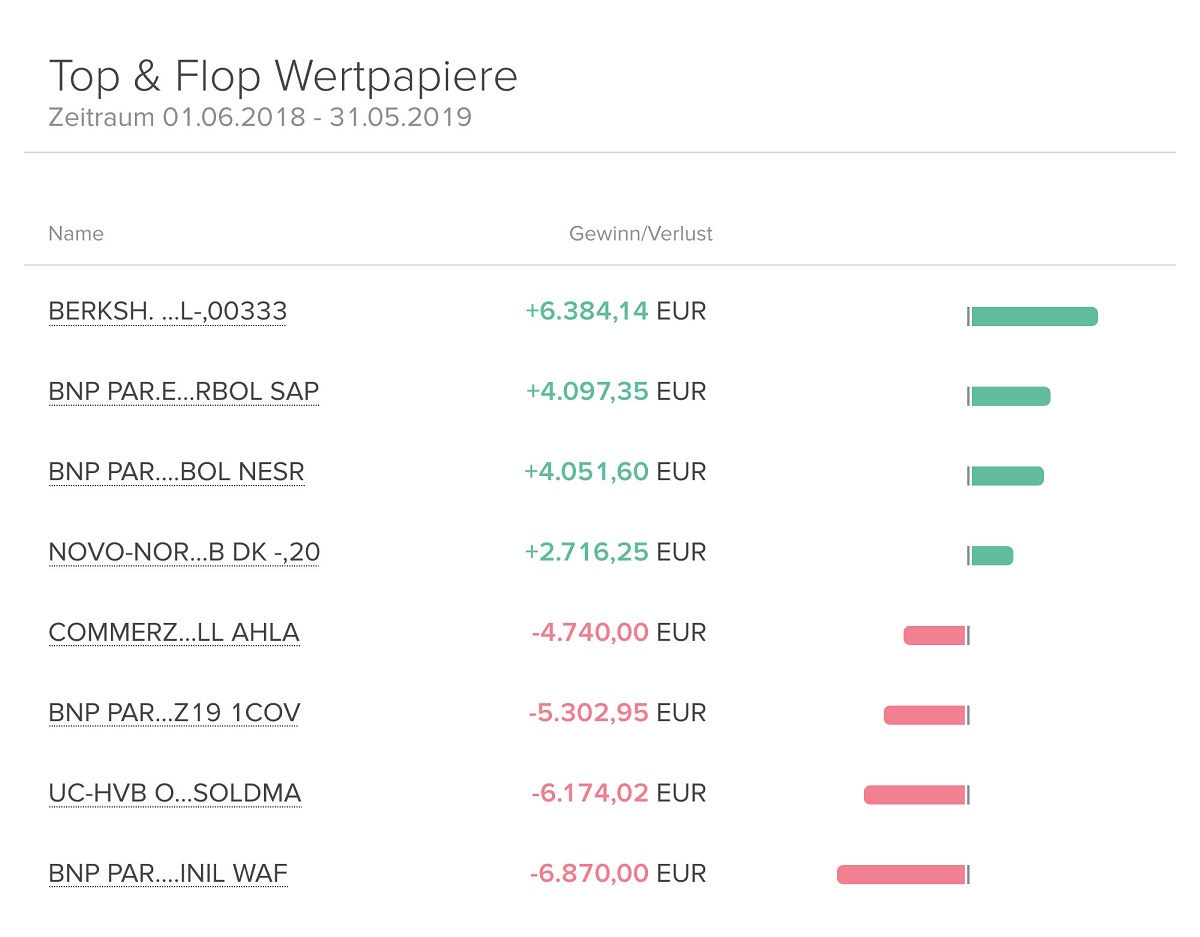This screenshot has height=937, width=1200.
Task: Click the red bar for BNP PAR...Z19 1COV
Action: pyautogui.click(x=925, y=715)
